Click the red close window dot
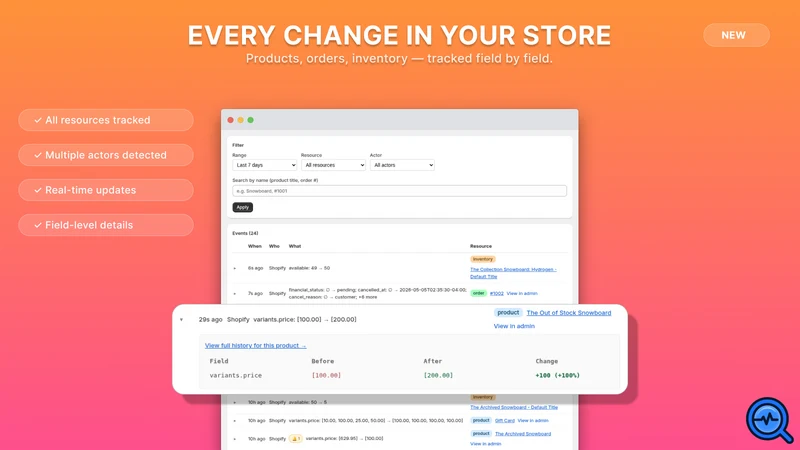Screen dimensions: 800x450 click(231, 120)
